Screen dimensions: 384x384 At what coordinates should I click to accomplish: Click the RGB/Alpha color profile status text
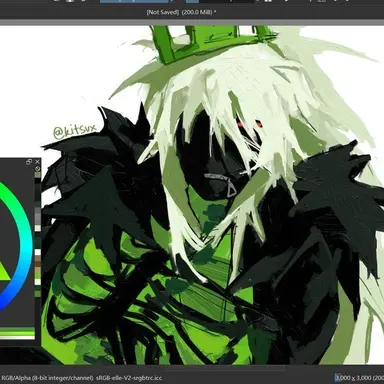click(x=81, y=378)
